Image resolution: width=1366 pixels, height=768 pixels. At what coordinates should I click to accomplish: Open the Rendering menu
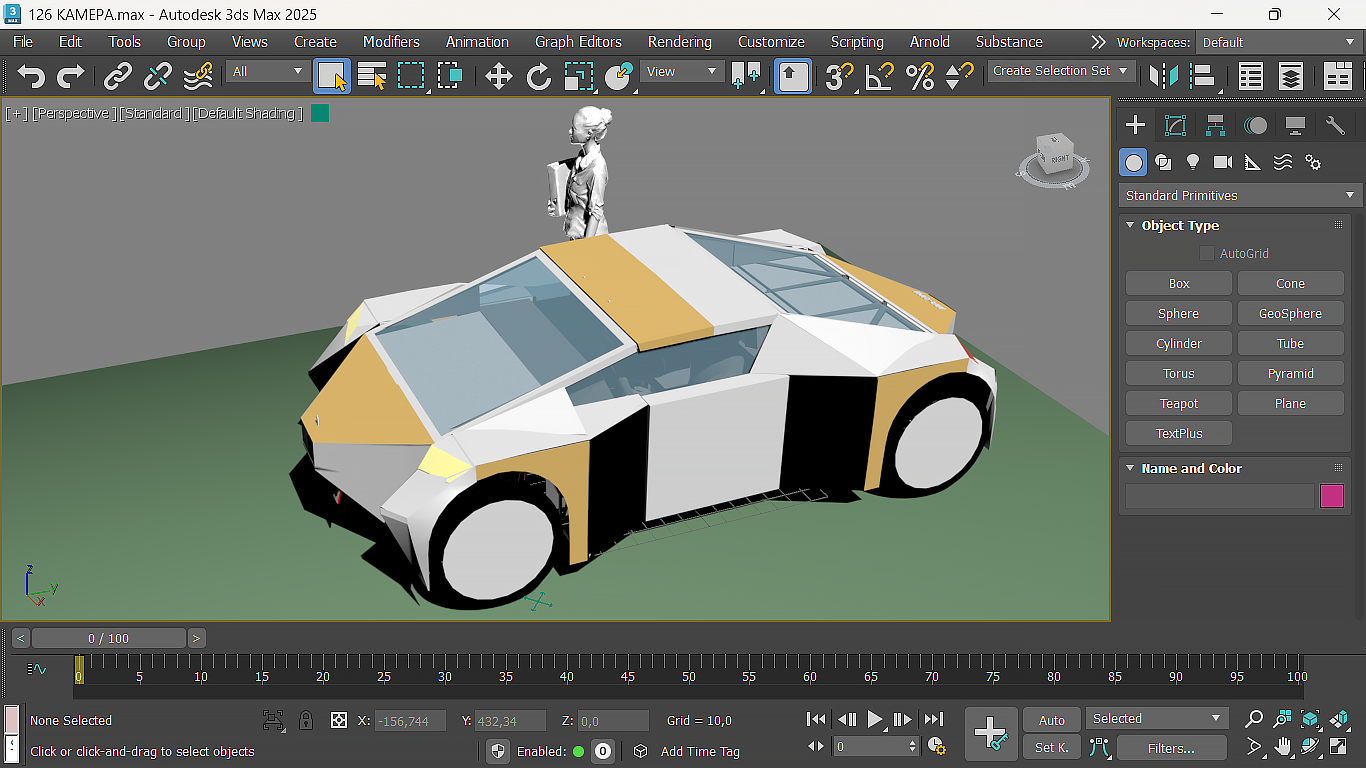click(x=680, y=42)
